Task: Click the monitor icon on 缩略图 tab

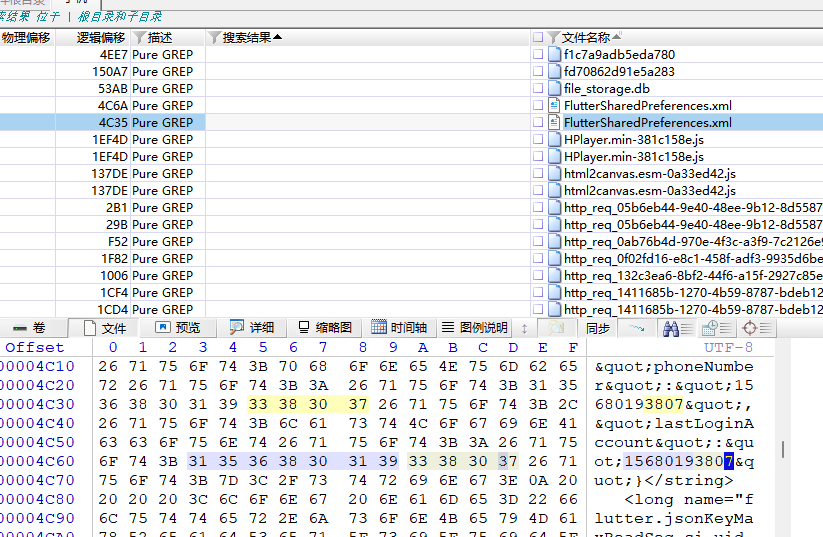Action: point(303,328)
